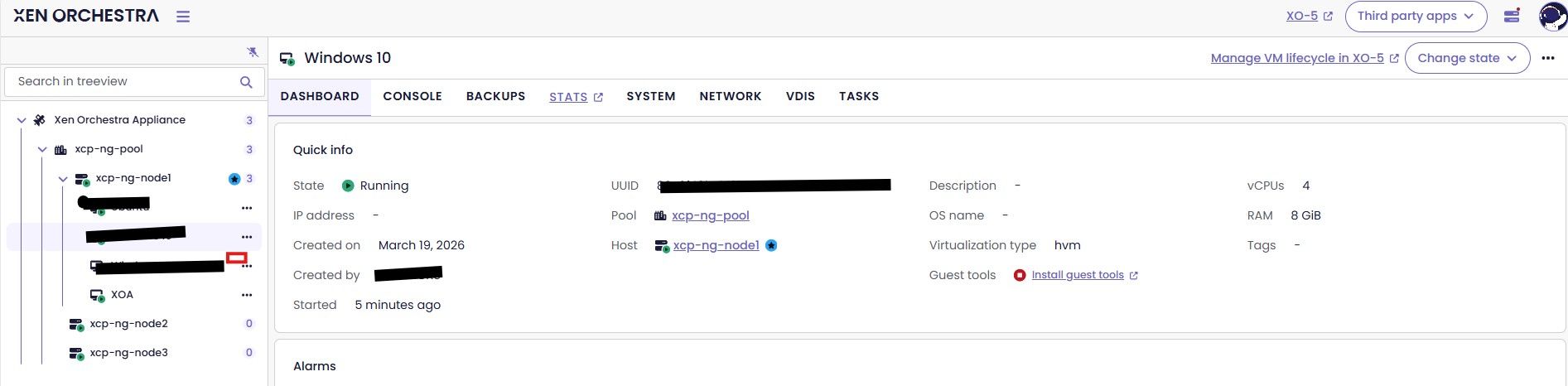Click the Install guest tools link

point(1078,275)
